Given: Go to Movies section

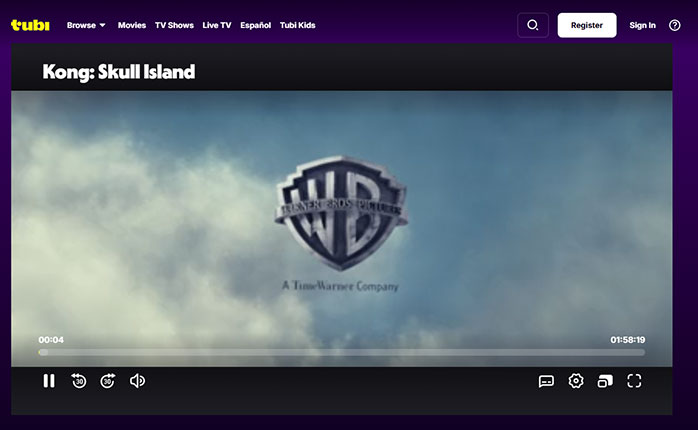Looking at the screenshot, I should (131, 25).
